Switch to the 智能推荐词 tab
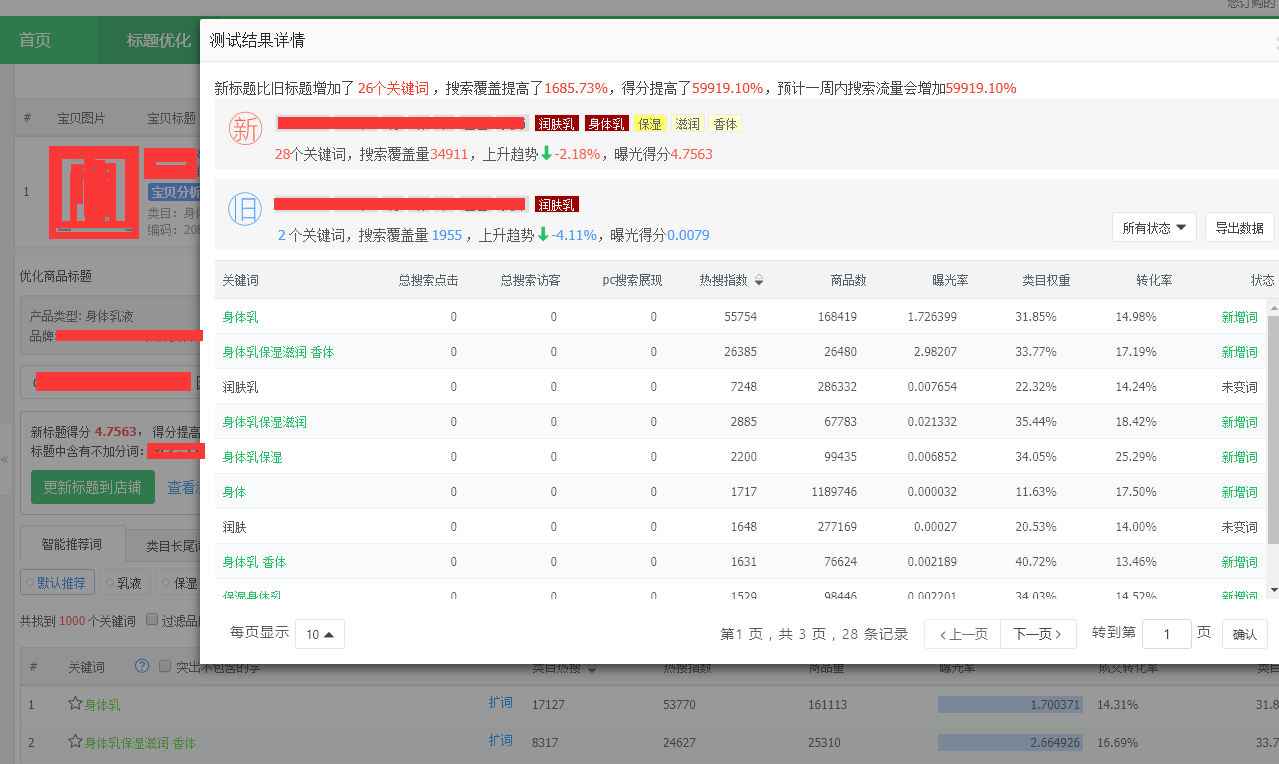This screenshot has height=764, width=1279. (73, 545)
